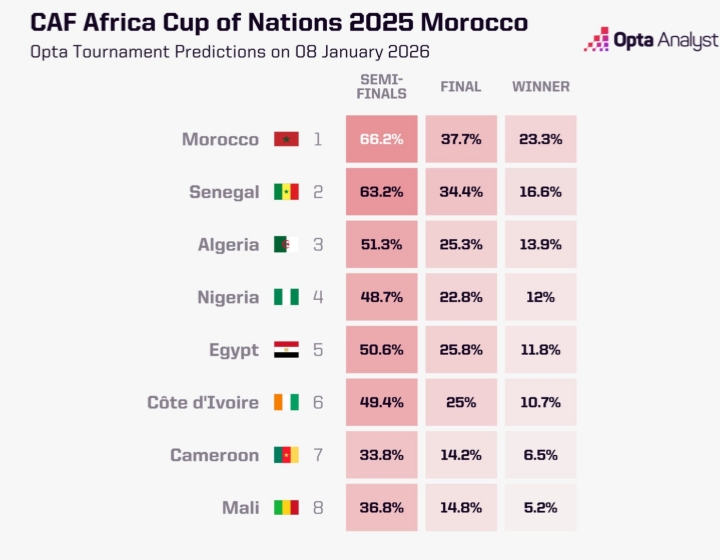Click the Algeria flag icon
This screenshot has width=720, height=560.
[x=286, y=245]
